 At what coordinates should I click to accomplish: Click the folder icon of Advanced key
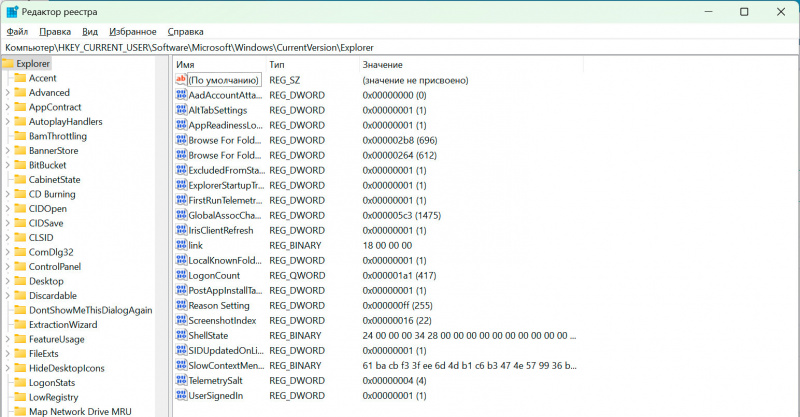coord(19,93)
